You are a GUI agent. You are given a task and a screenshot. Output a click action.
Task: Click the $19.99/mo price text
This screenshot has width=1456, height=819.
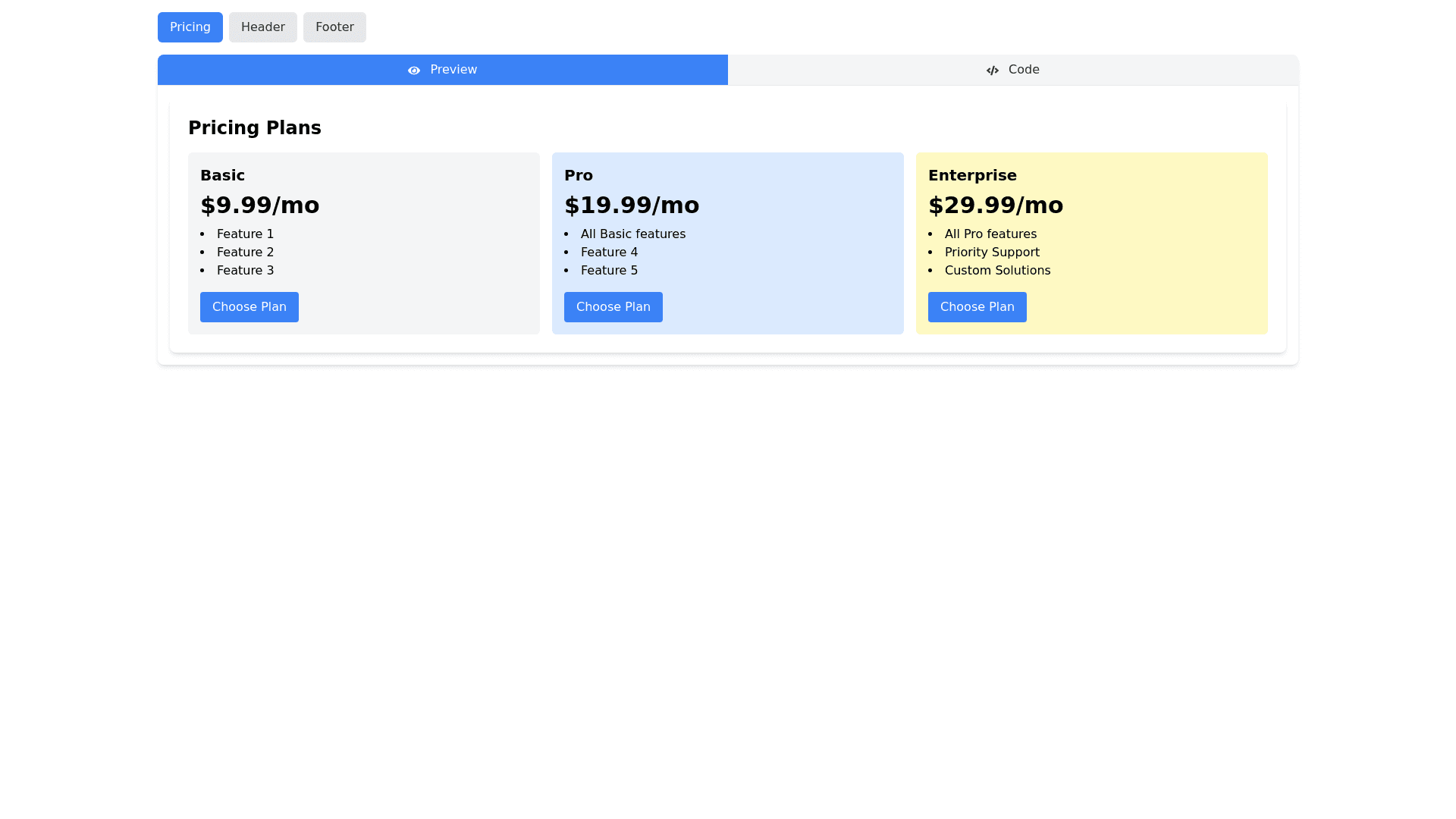click(x=631, y=206)
